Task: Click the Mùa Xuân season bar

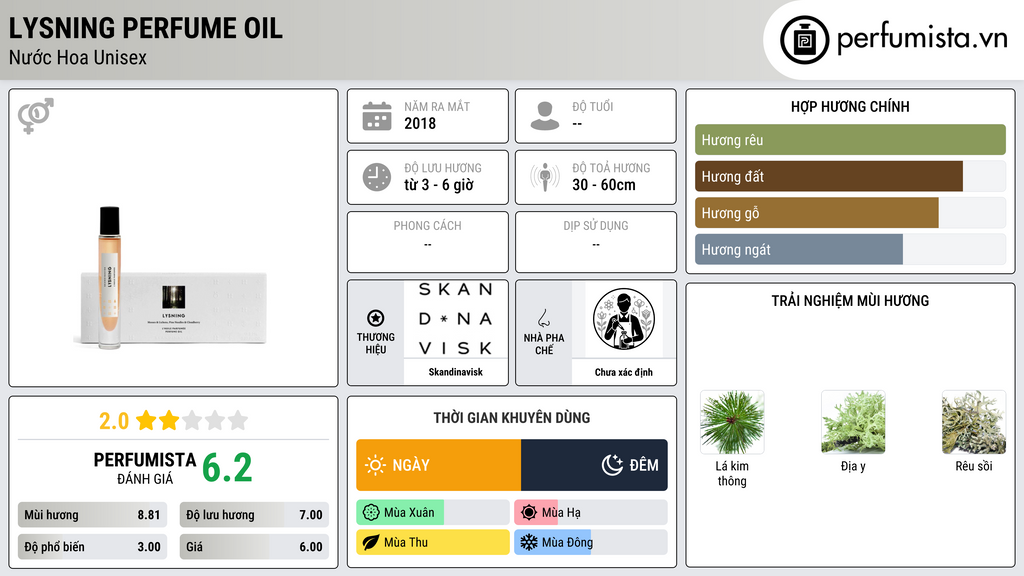Action: point(433,513)
